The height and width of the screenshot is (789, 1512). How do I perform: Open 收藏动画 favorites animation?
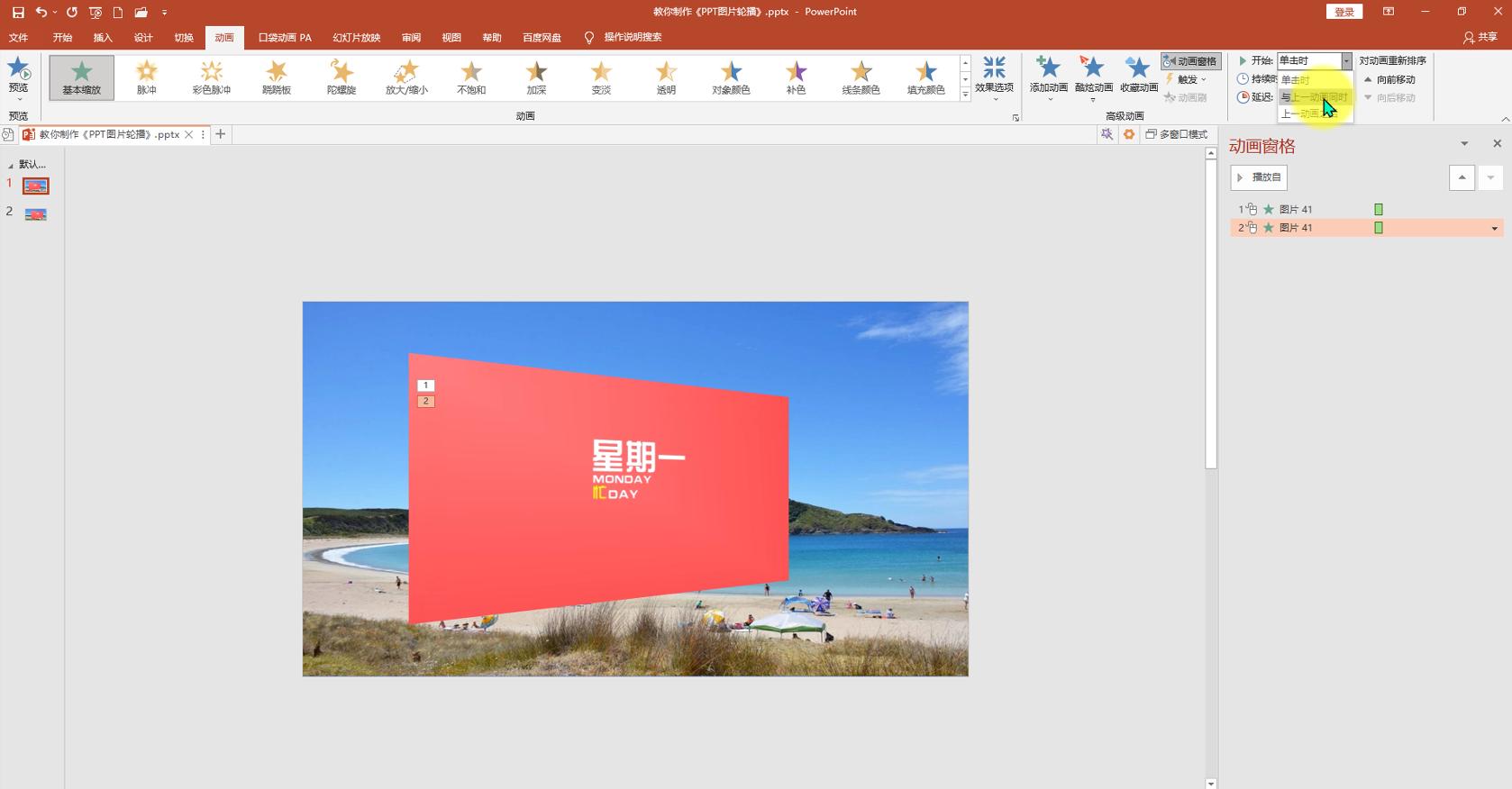(1138, 68)
